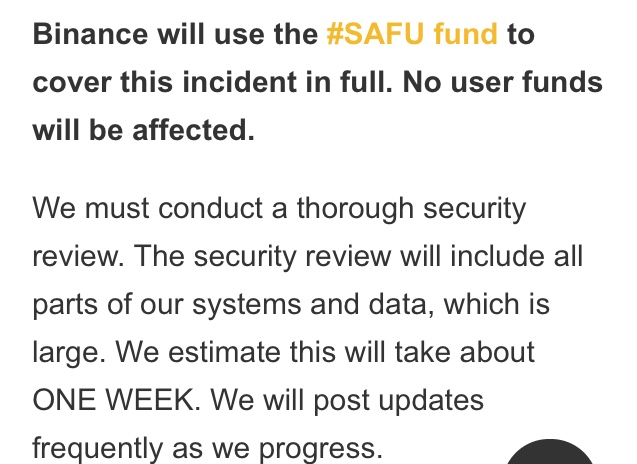Click the words "will include all"
Viewport: 637px width, 464px height.
pyautogui.click(x=491, y=257)
